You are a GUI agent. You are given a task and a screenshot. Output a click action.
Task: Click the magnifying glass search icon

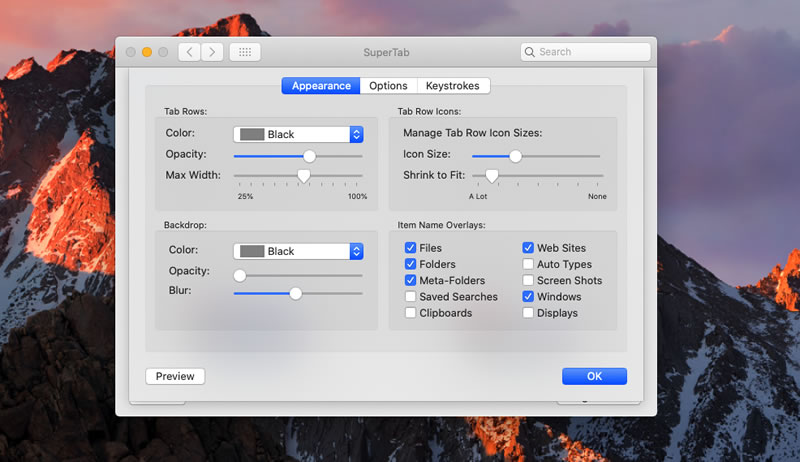530,52
